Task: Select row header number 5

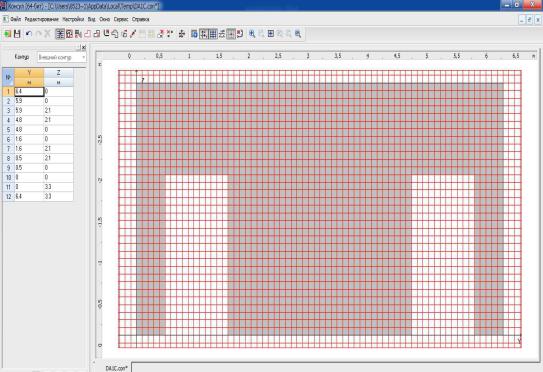Action: [x=8, y=130]
